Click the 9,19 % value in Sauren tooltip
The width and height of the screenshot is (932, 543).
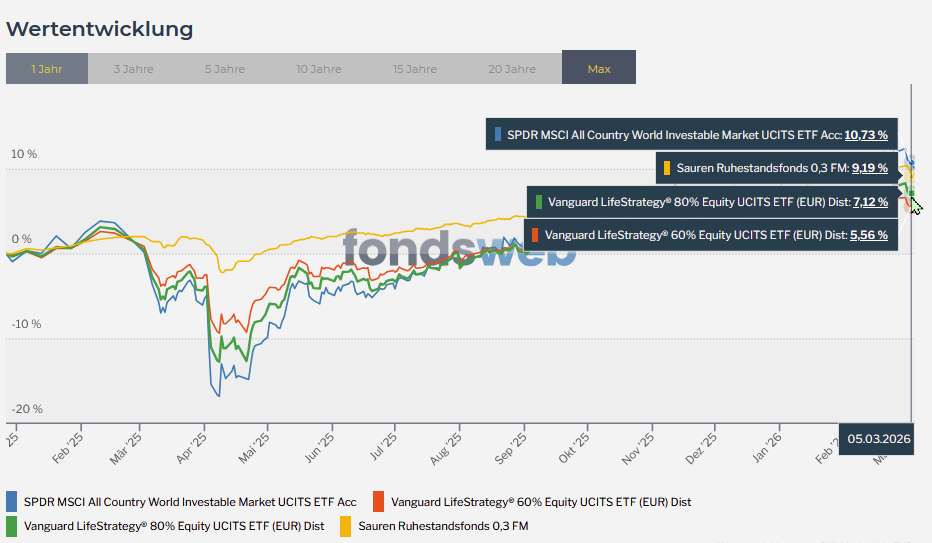870,168
